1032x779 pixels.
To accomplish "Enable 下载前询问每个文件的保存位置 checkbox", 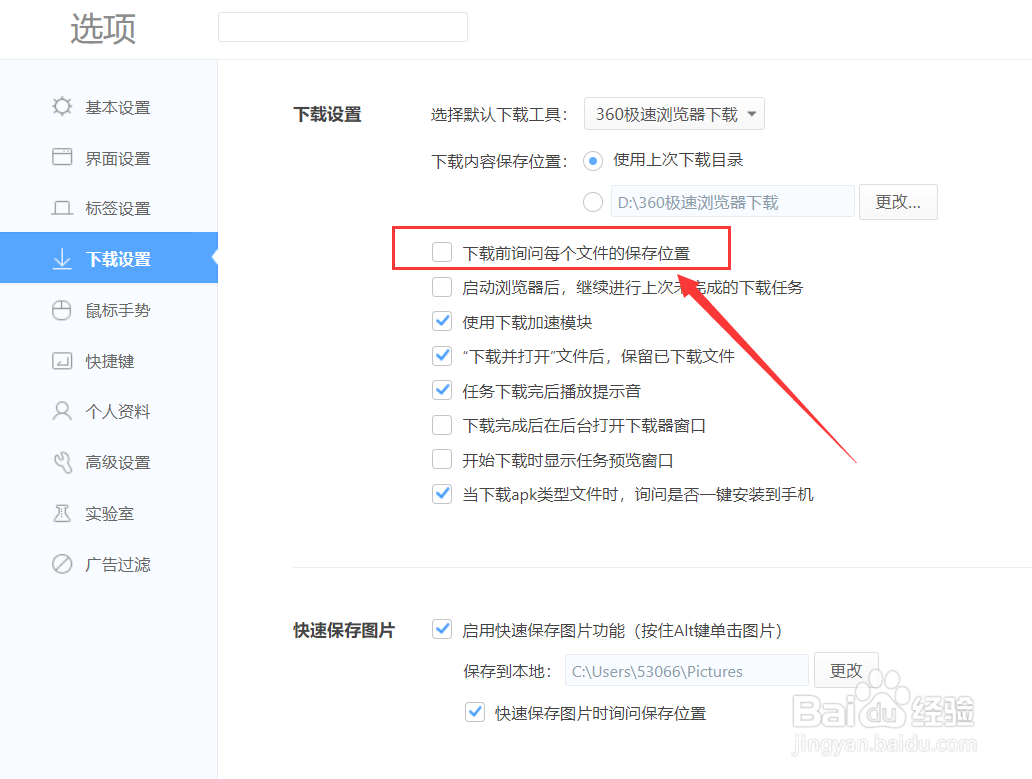I will click(442, 252).
